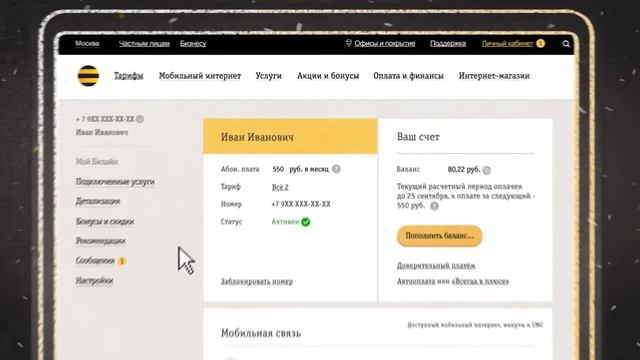Click sidebar phone number +7 9XX XXX-XX-XX

[105, 119]
